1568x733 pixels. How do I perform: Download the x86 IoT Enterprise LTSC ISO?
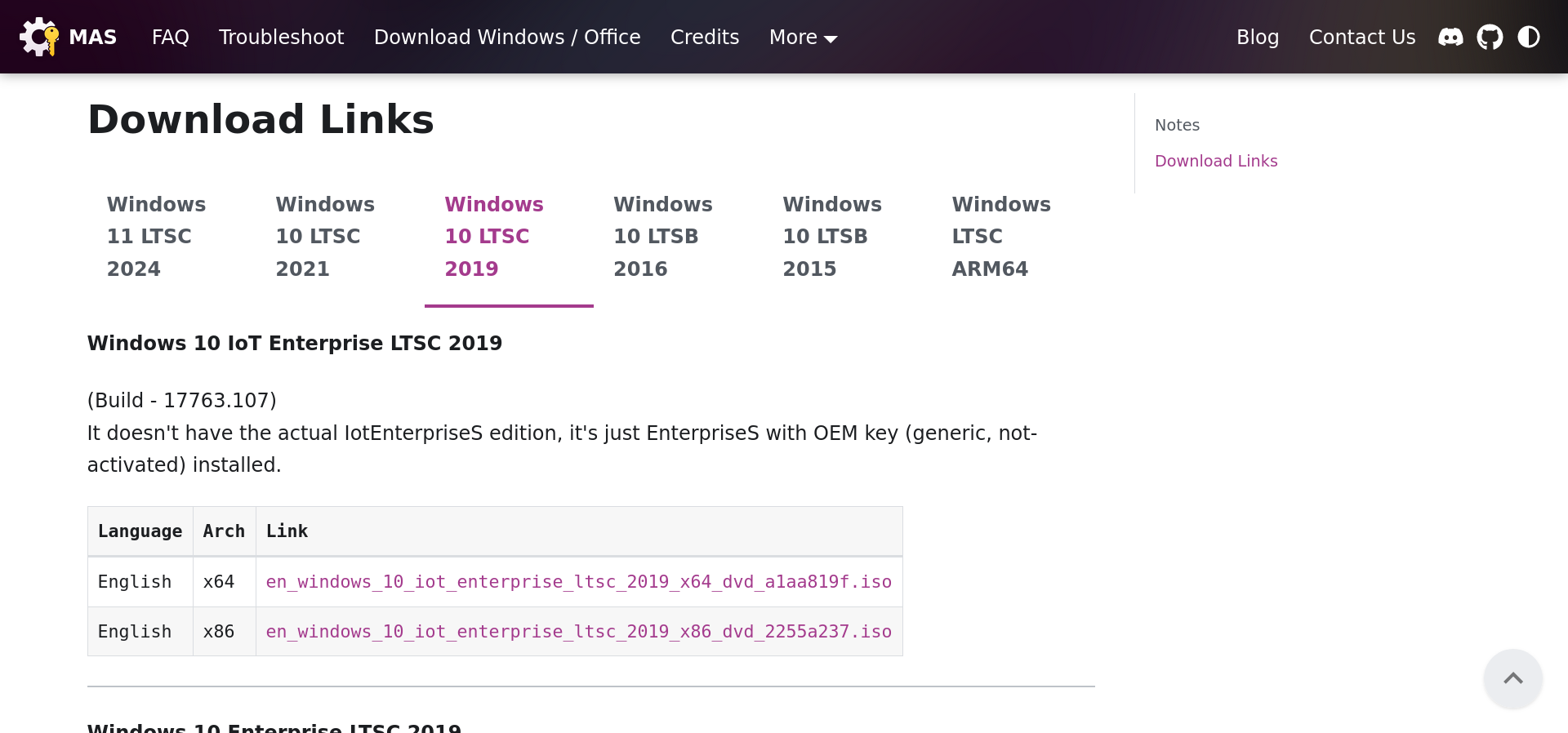[x=578, y=632]
